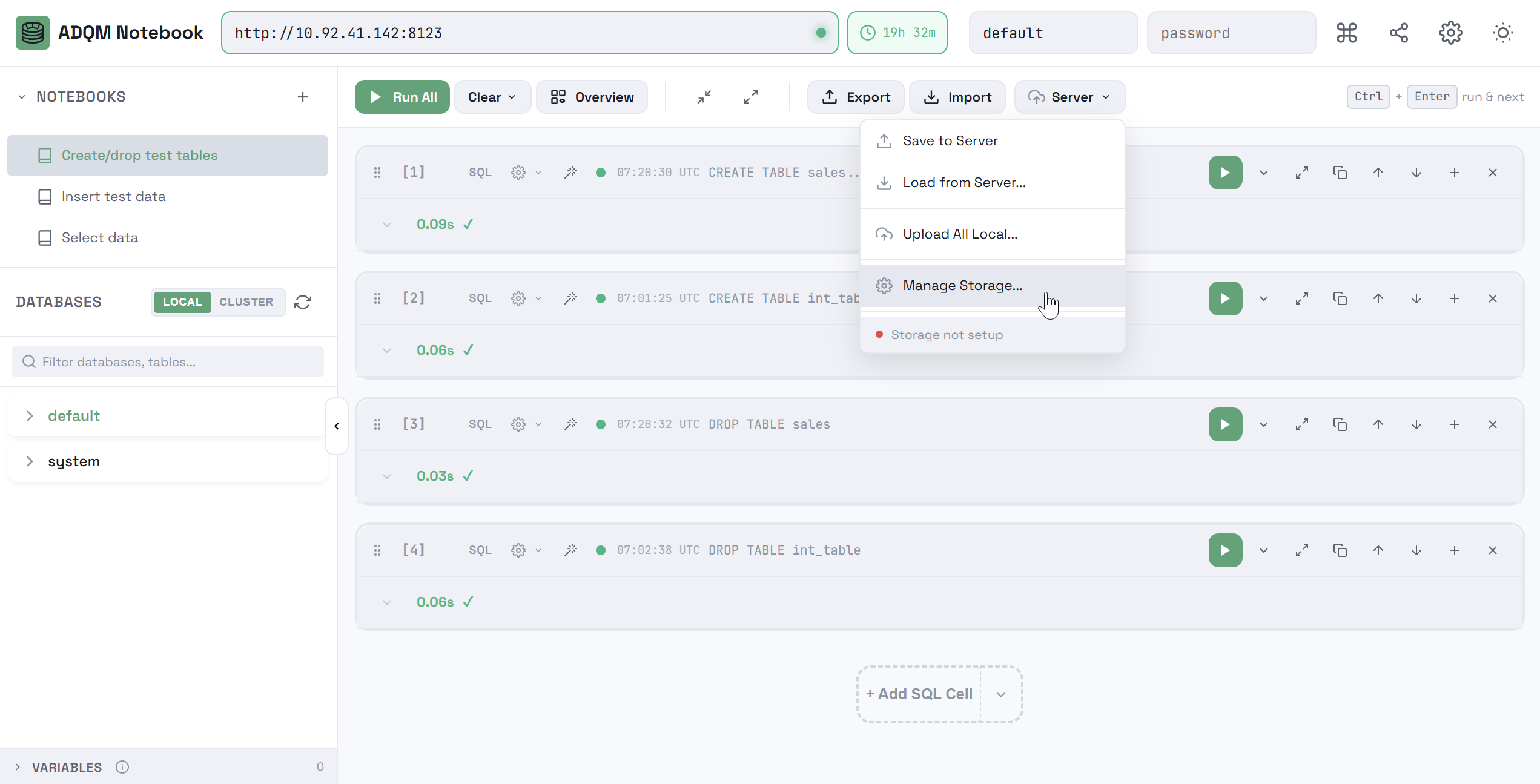Delete cell [3] with X icon
This screenshot has height=784, width=1540.
[x=1492, y=424]
